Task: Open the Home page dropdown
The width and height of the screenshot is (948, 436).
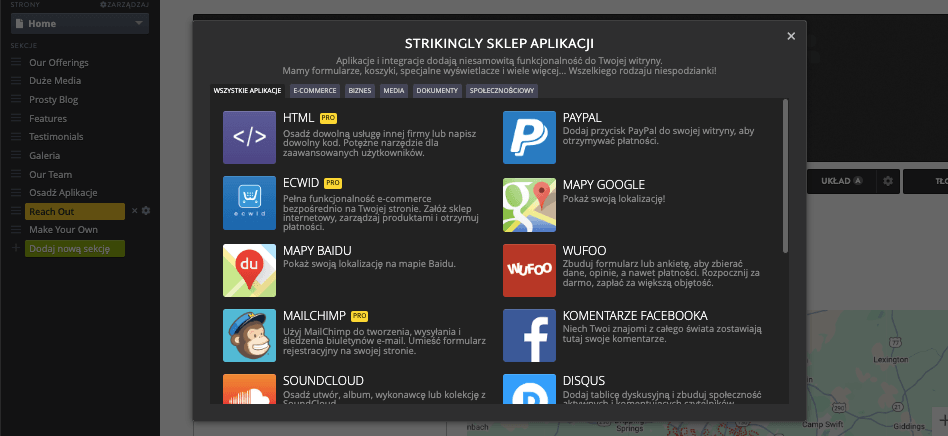Action: 80,24
